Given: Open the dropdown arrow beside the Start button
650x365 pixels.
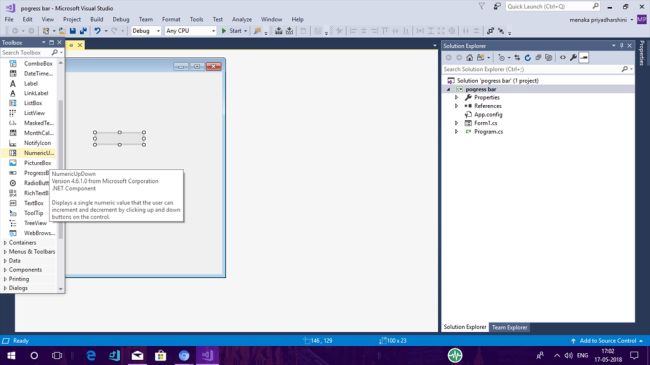Looking at the screenshot, I should pos(245,31).
